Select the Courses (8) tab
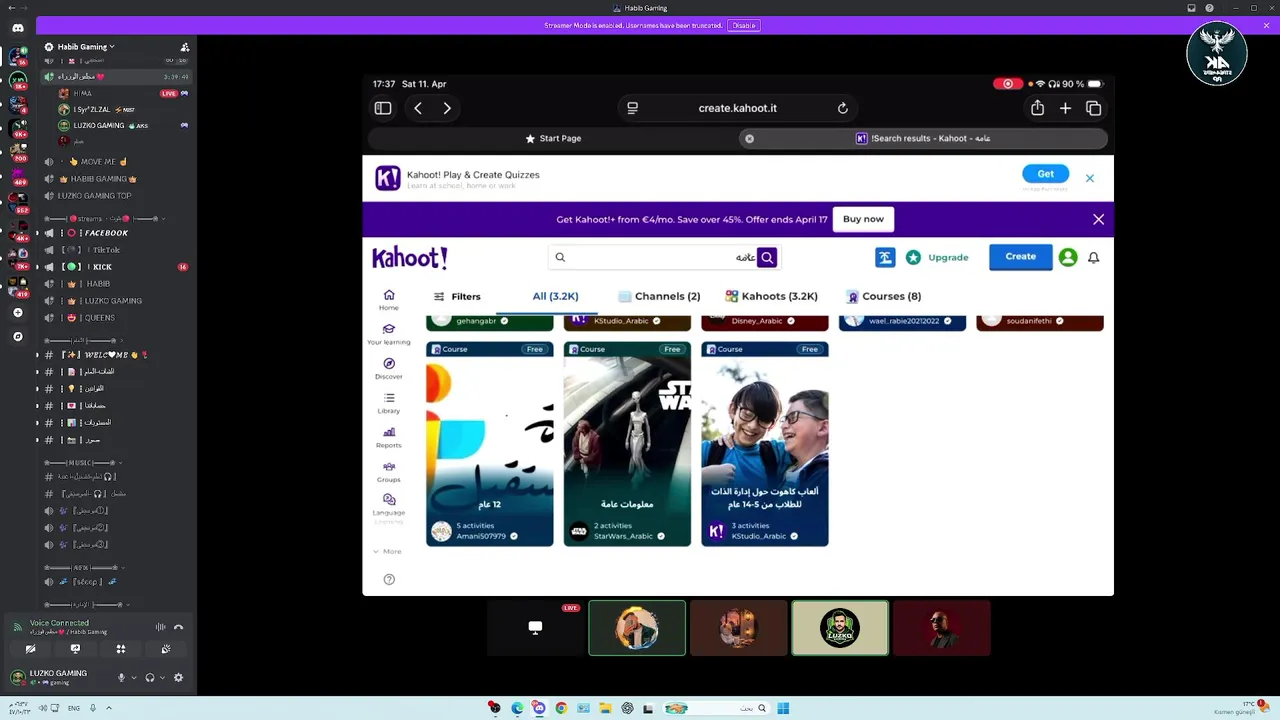 click(x=884, y=296)
